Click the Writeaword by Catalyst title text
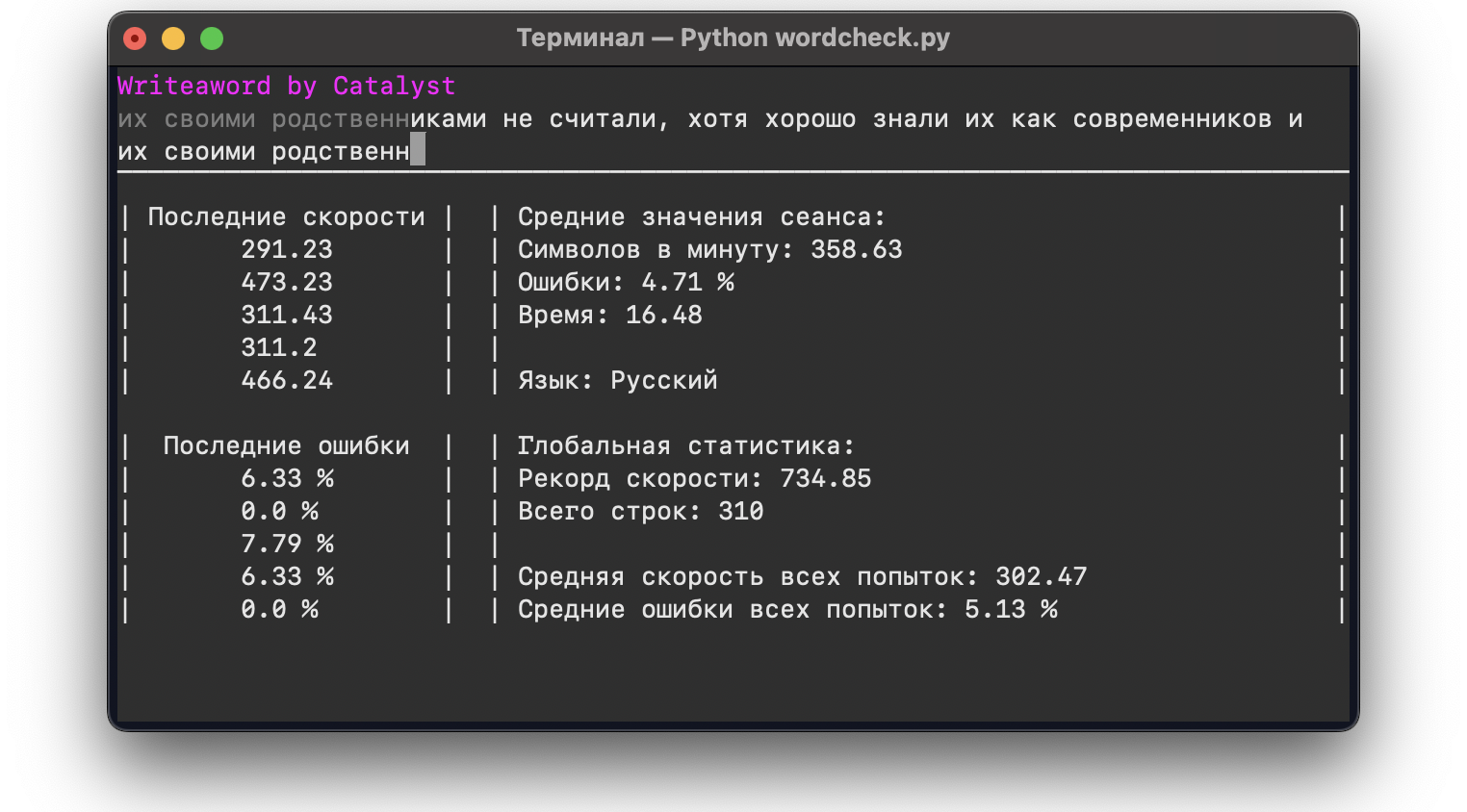The height and width of the screenshot is (812, 1467). pos(286,86)
